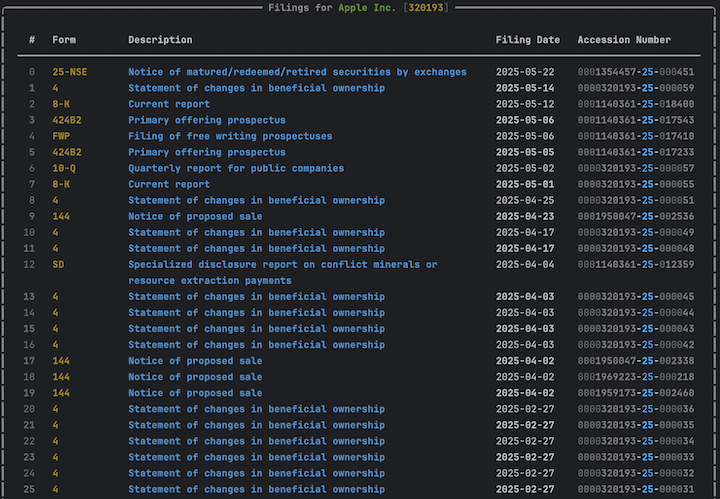Click accession number 0000320193-25-000031

coord(636,490)
